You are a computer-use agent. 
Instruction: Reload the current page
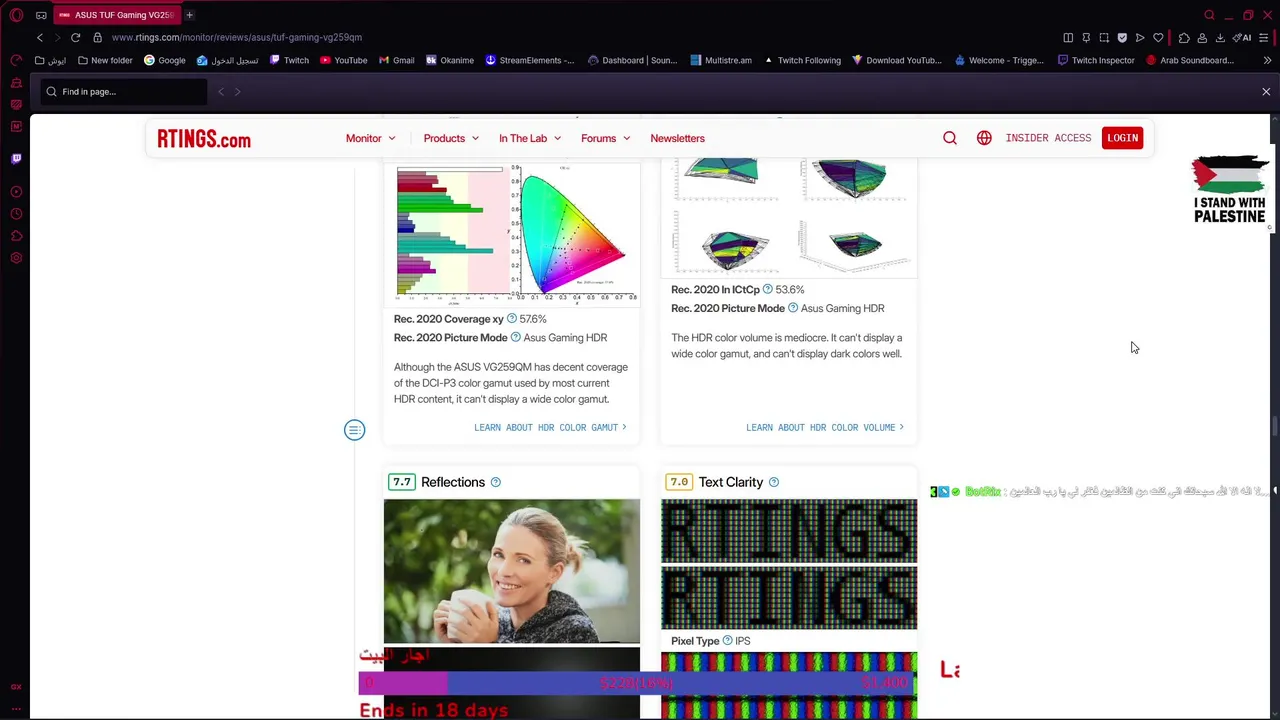[75, 38]
